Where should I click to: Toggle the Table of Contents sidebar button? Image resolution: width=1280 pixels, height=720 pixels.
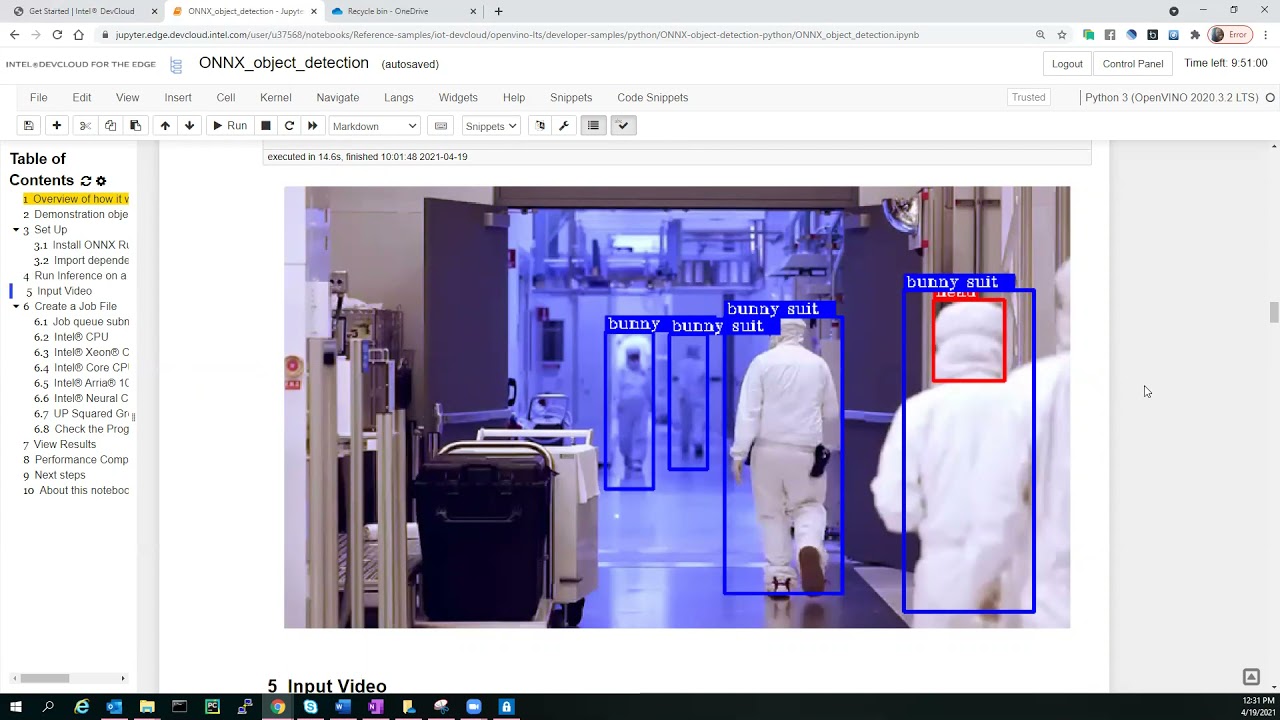593,126
